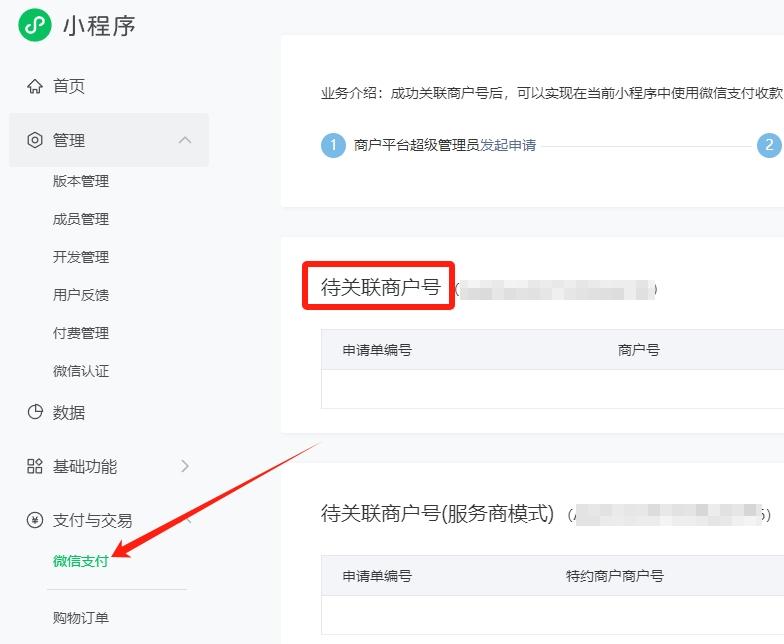Click the 发起申请 link
The width and height of the screenshot is (784, 644).
coord(508,145)
